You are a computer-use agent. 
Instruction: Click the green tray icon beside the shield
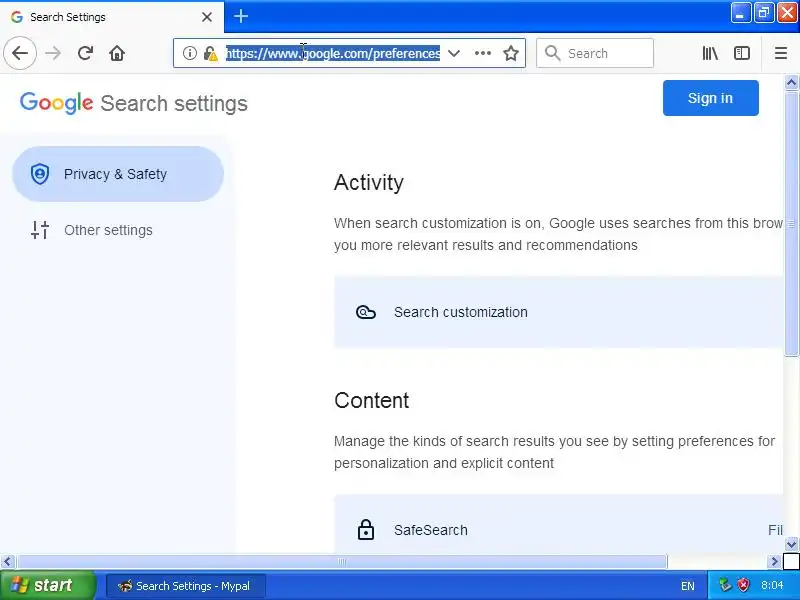[725, 585]
